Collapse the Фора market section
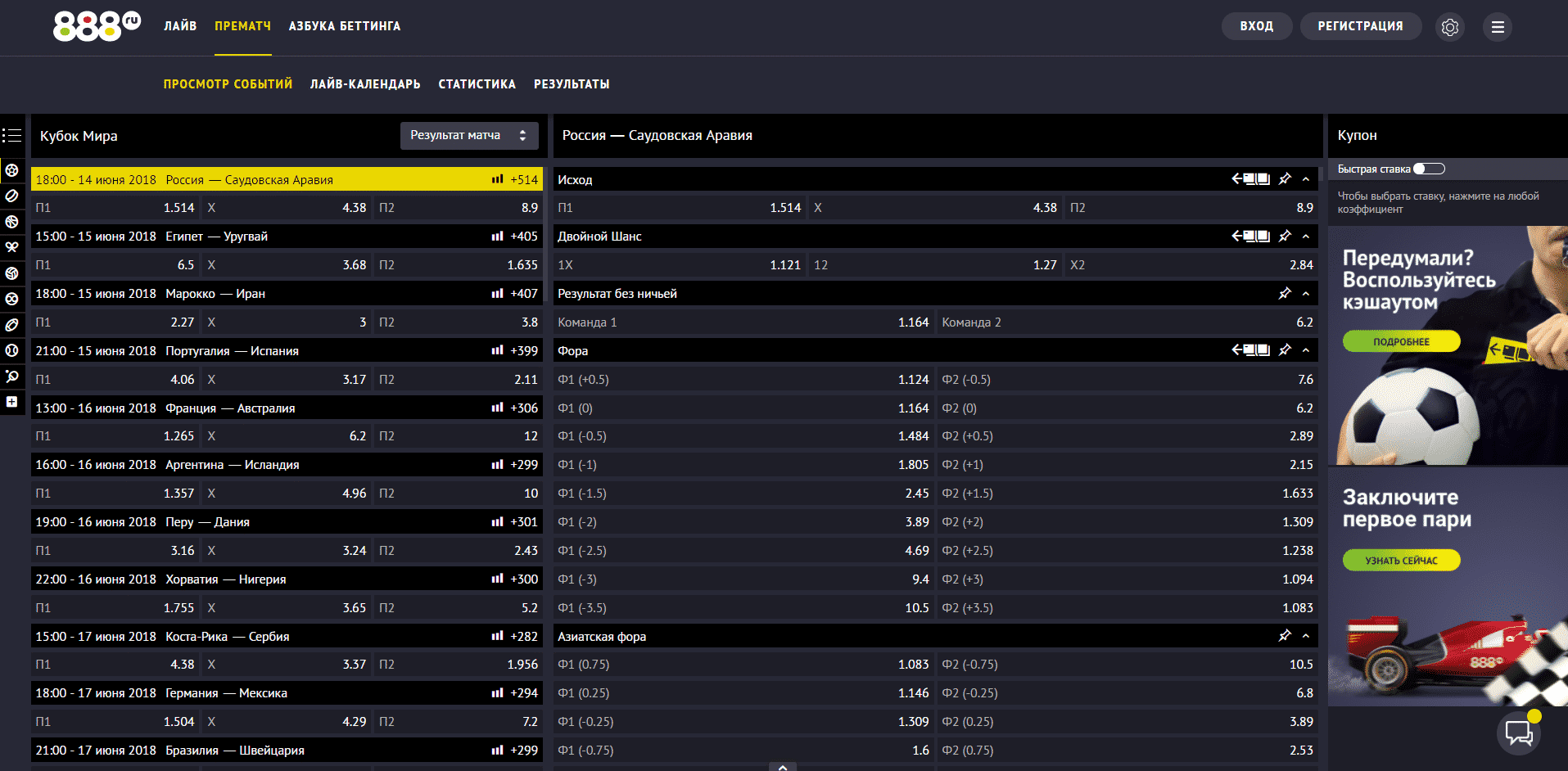Screen dimensions: 1568x771 1306,350
